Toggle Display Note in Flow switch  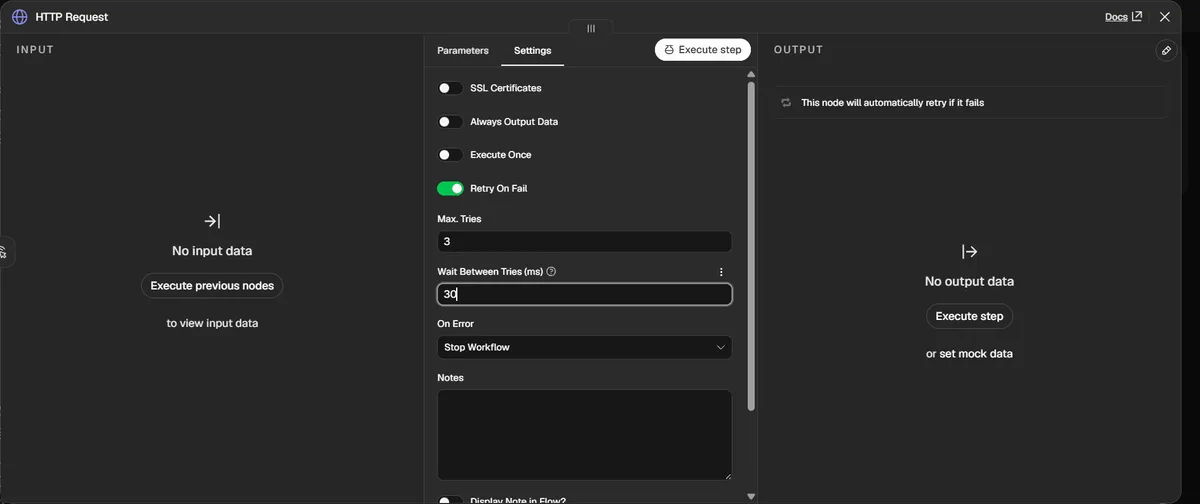tap(450, 500)
